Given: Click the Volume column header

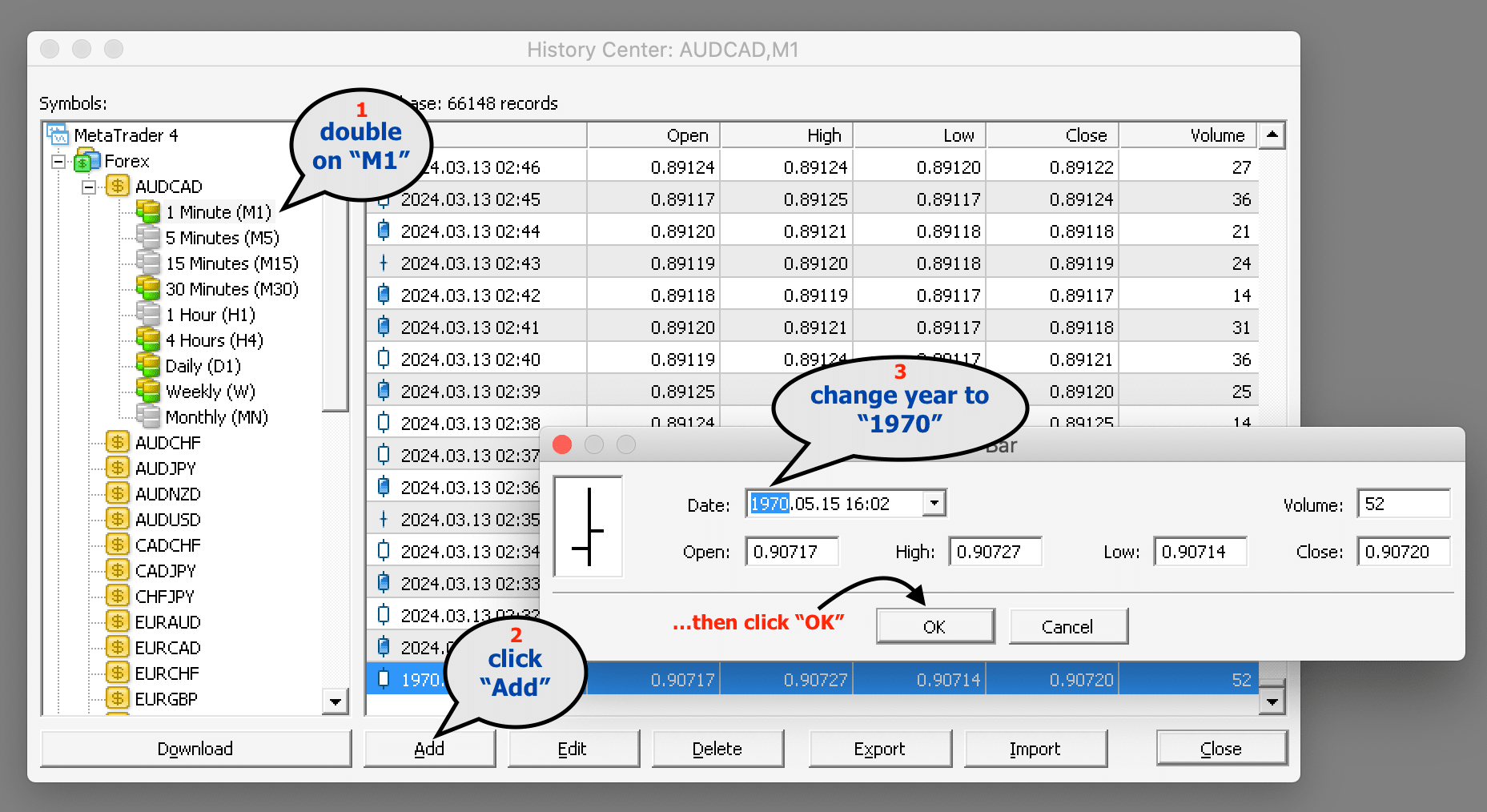Looking at the screenshot, I should (x=1188, y=135).
